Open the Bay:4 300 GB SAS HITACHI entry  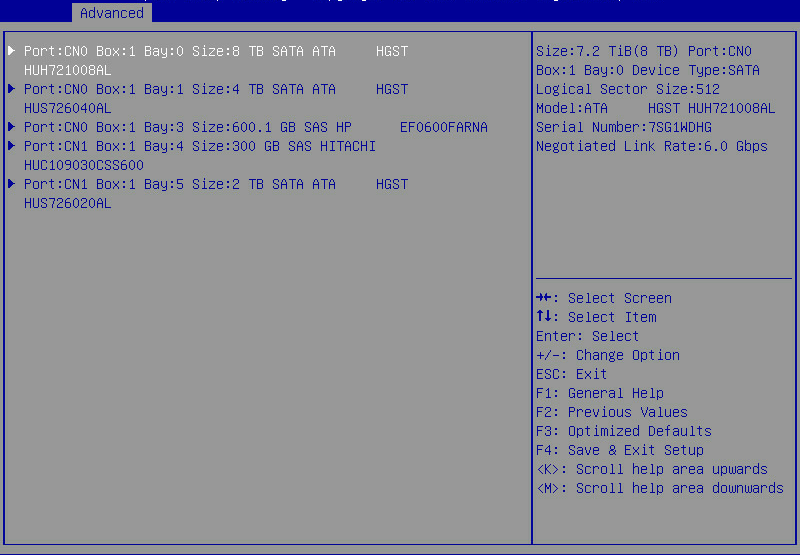(200, 156)
